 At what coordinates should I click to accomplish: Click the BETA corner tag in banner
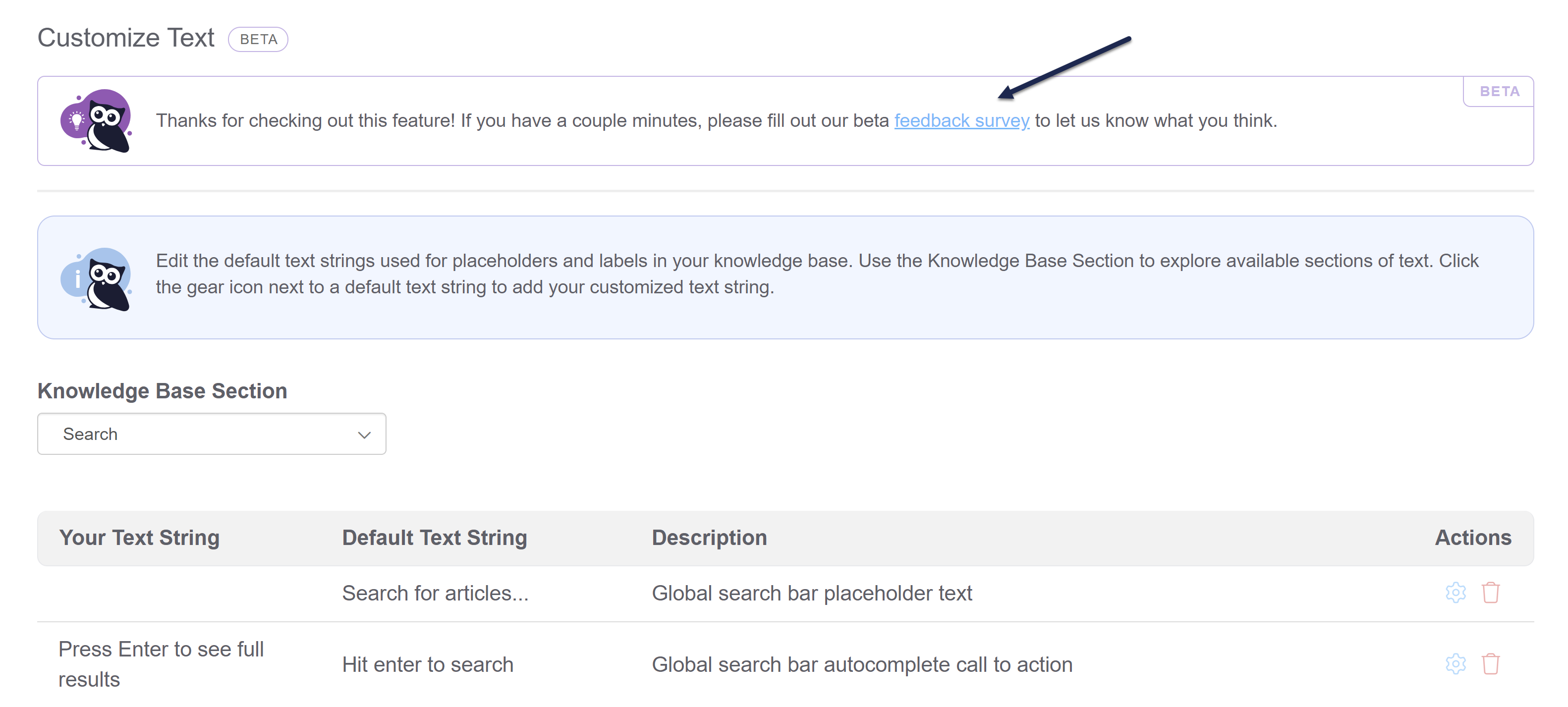point(1499,91)
